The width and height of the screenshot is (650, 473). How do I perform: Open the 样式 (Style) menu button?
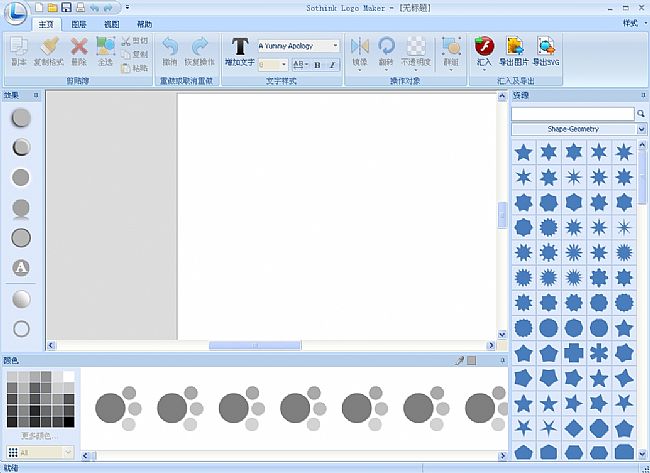coord(629,22)
